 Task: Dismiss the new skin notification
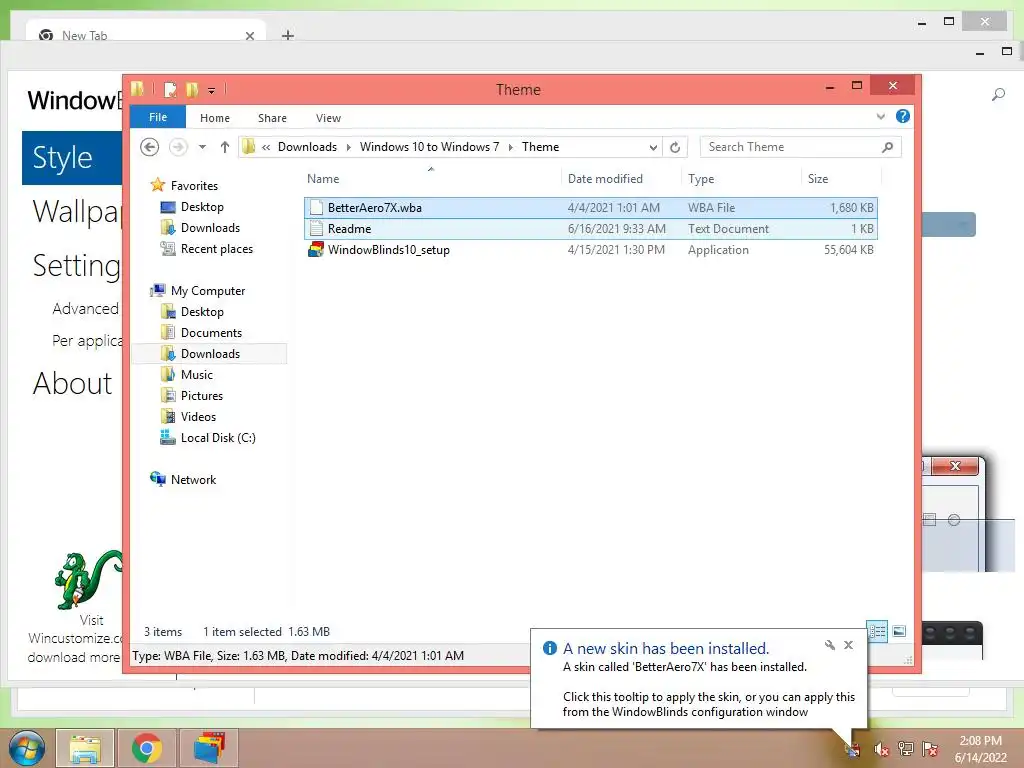click(848, 645)
